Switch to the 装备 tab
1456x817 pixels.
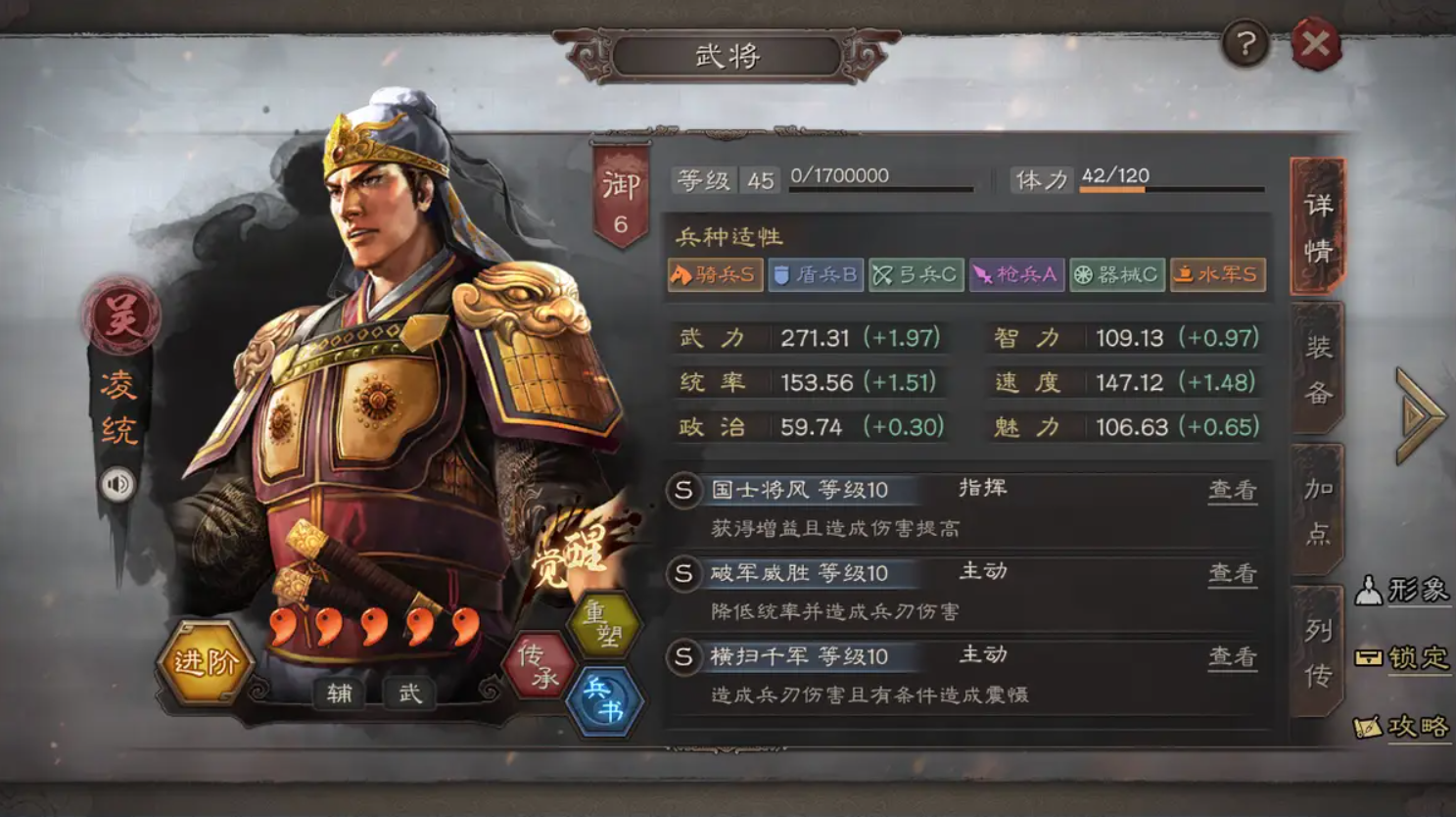(x=1318, y=369)
